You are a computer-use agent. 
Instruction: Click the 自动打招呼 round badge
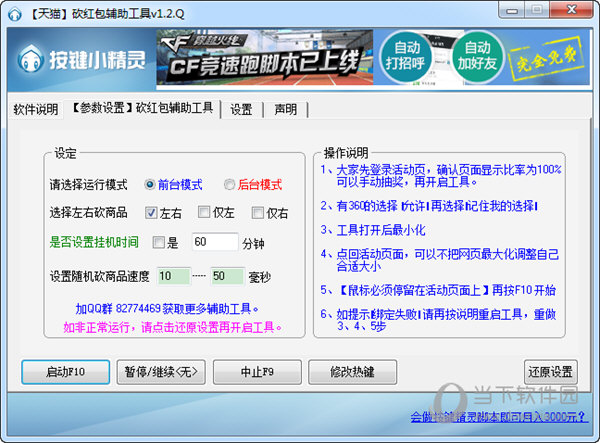tap(405, 57)
